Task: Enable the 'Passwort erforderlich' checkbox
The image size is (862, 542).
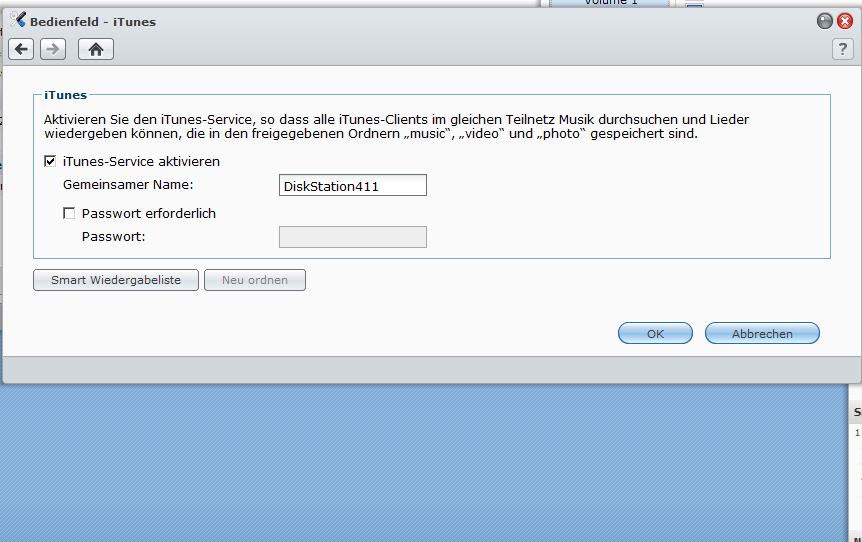Action: click(x=69, y=213)
